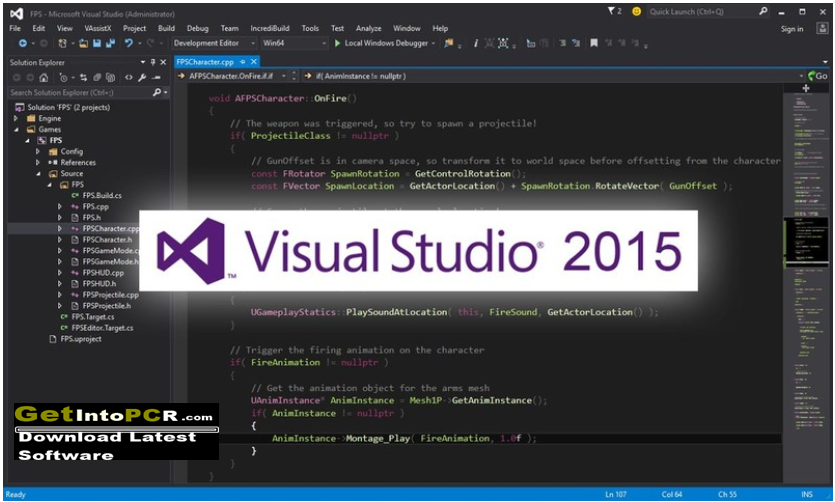Start Local Windows Debugger
Viewport: 835px width, 502px height.
385,43
